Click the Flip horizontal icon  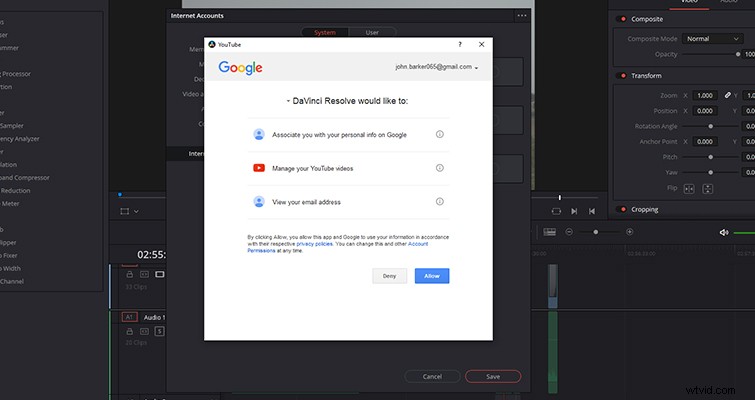point(689,189)
